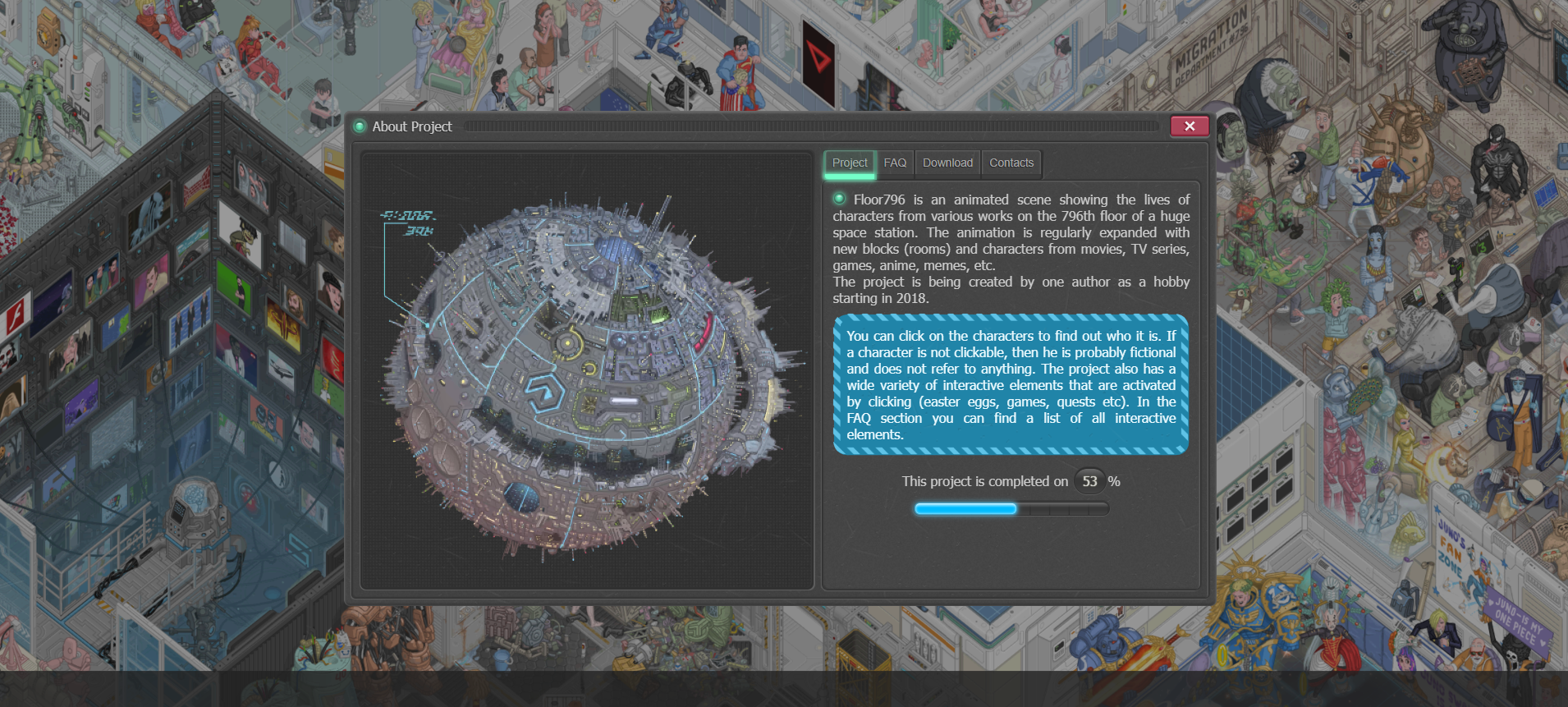Open the FAQ tab

point(895,163)
